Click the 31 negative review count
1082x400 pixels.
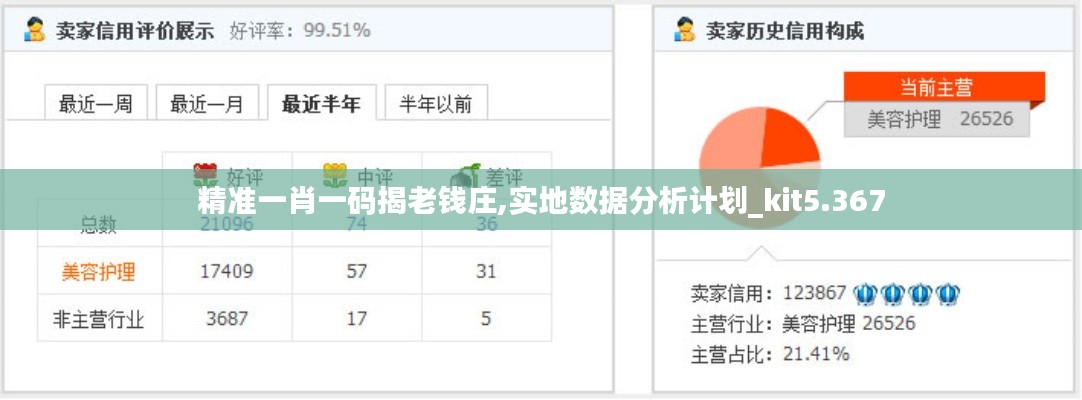(486, 271)
